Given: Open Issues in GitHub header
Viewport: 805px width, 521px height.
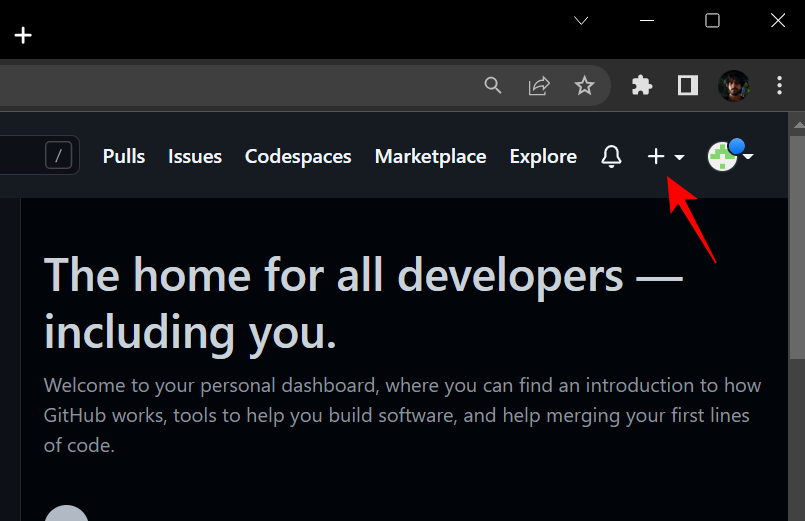Looking at the screenshot, I should coord(195,156).
